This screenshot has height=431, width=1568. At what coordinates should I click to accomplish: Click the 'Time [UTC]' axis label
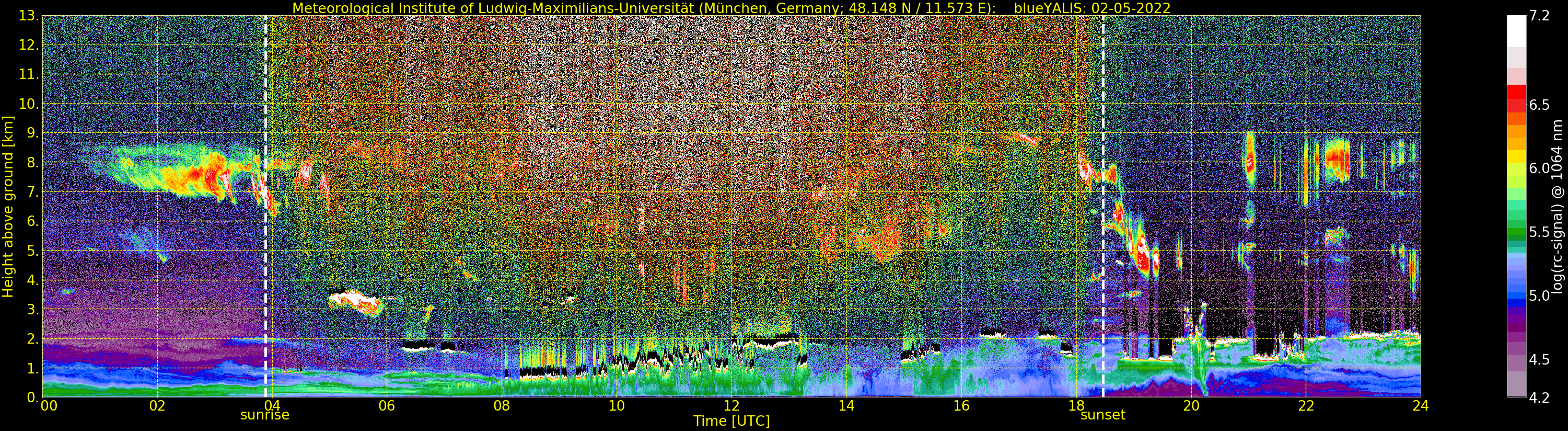tap(731, 421)
